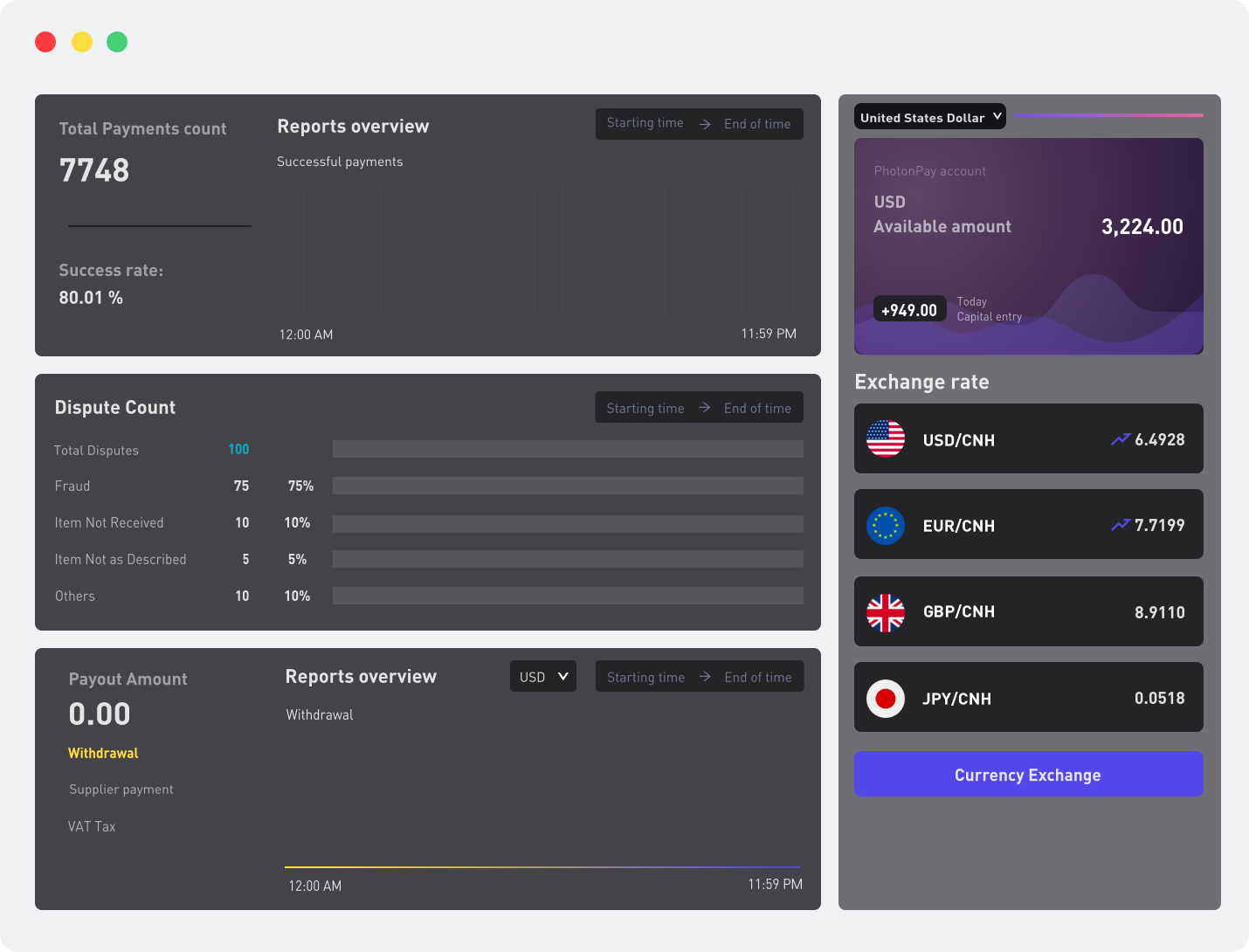Click the United States flag icon
1249x952 pixels.
(x=886, y=438)
